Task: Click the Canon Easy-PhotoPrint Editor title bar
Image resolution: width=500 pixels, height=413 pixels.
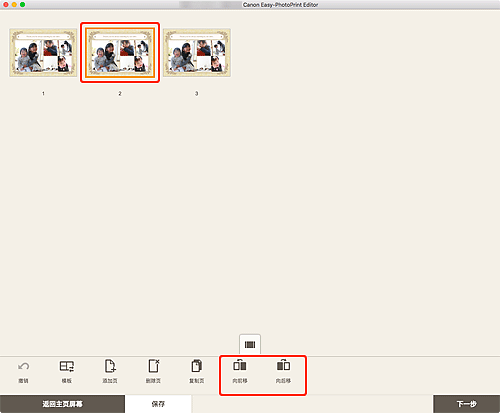Action: click(280, 5)
